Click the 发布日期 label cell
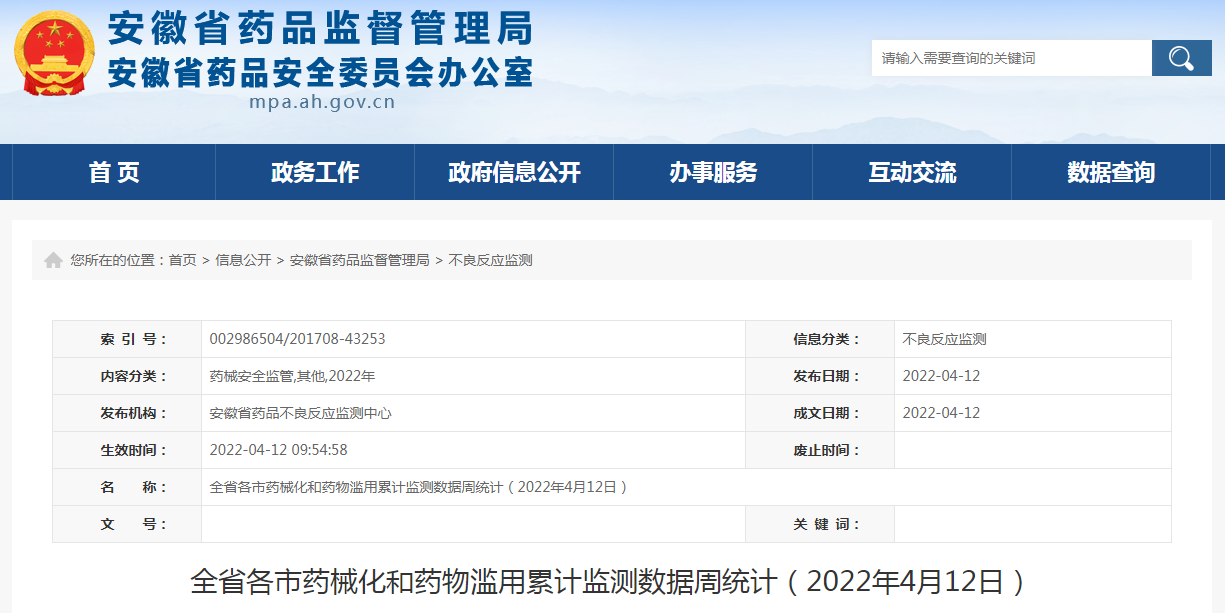Screen dimensions: 1225x613 (x=820, y=376)
